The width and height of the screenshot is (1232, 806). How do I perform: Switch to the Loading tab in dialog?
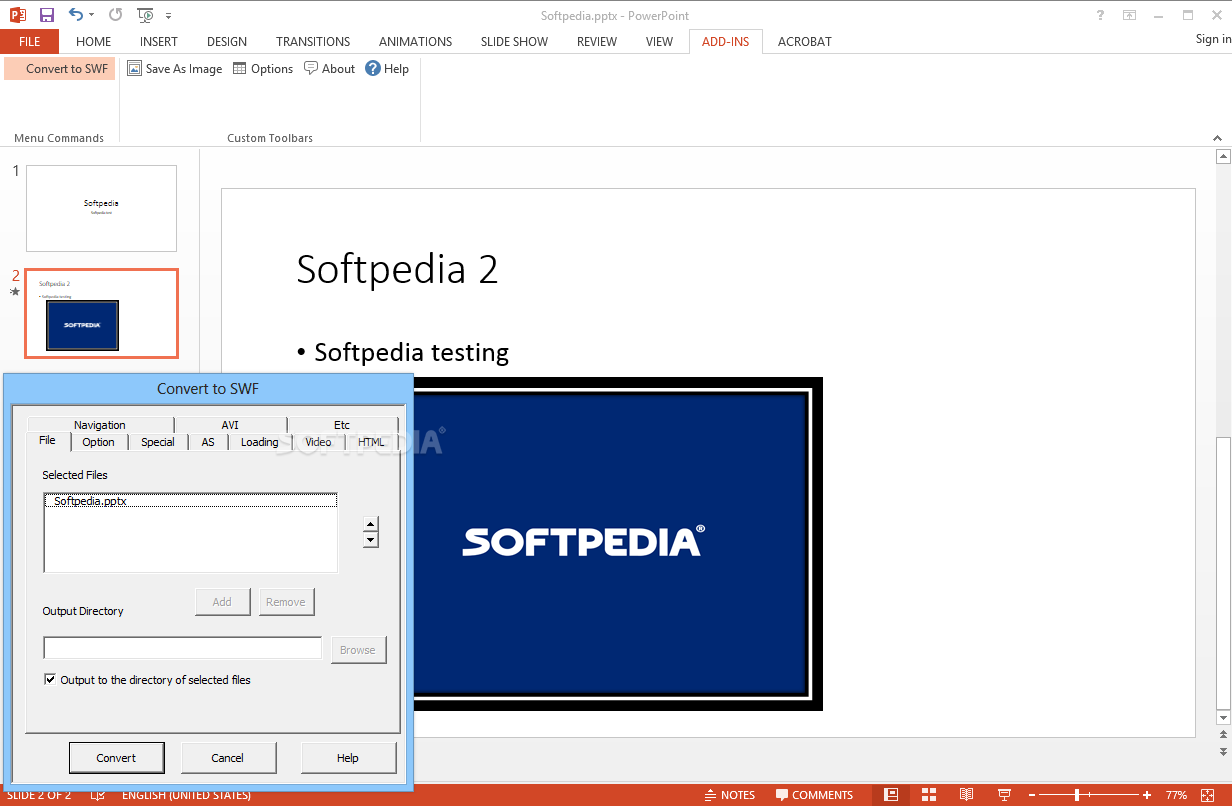260,442
